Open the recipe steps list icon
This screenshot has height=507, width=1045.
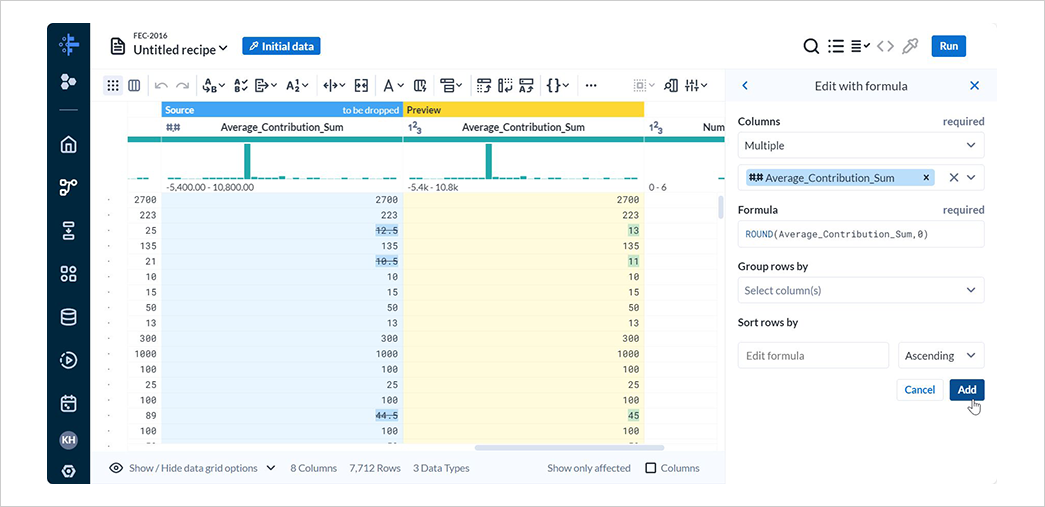(x=835, y=46)
